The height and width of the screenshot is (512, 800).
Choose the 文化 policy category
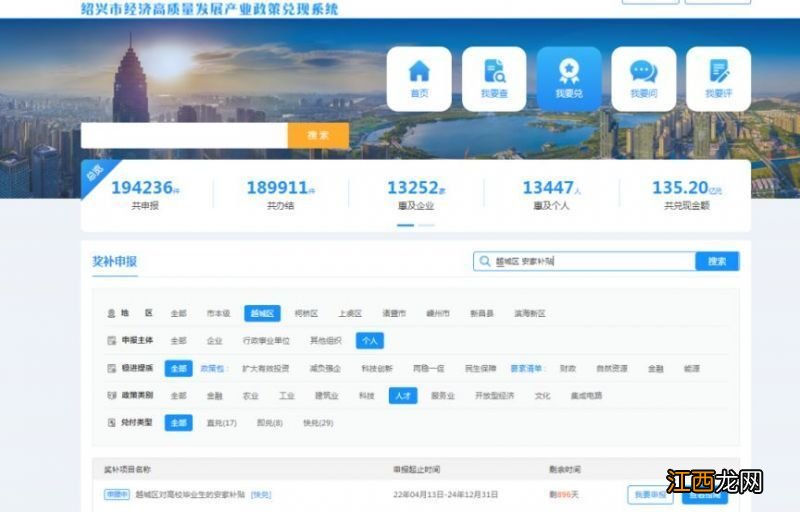542,396
